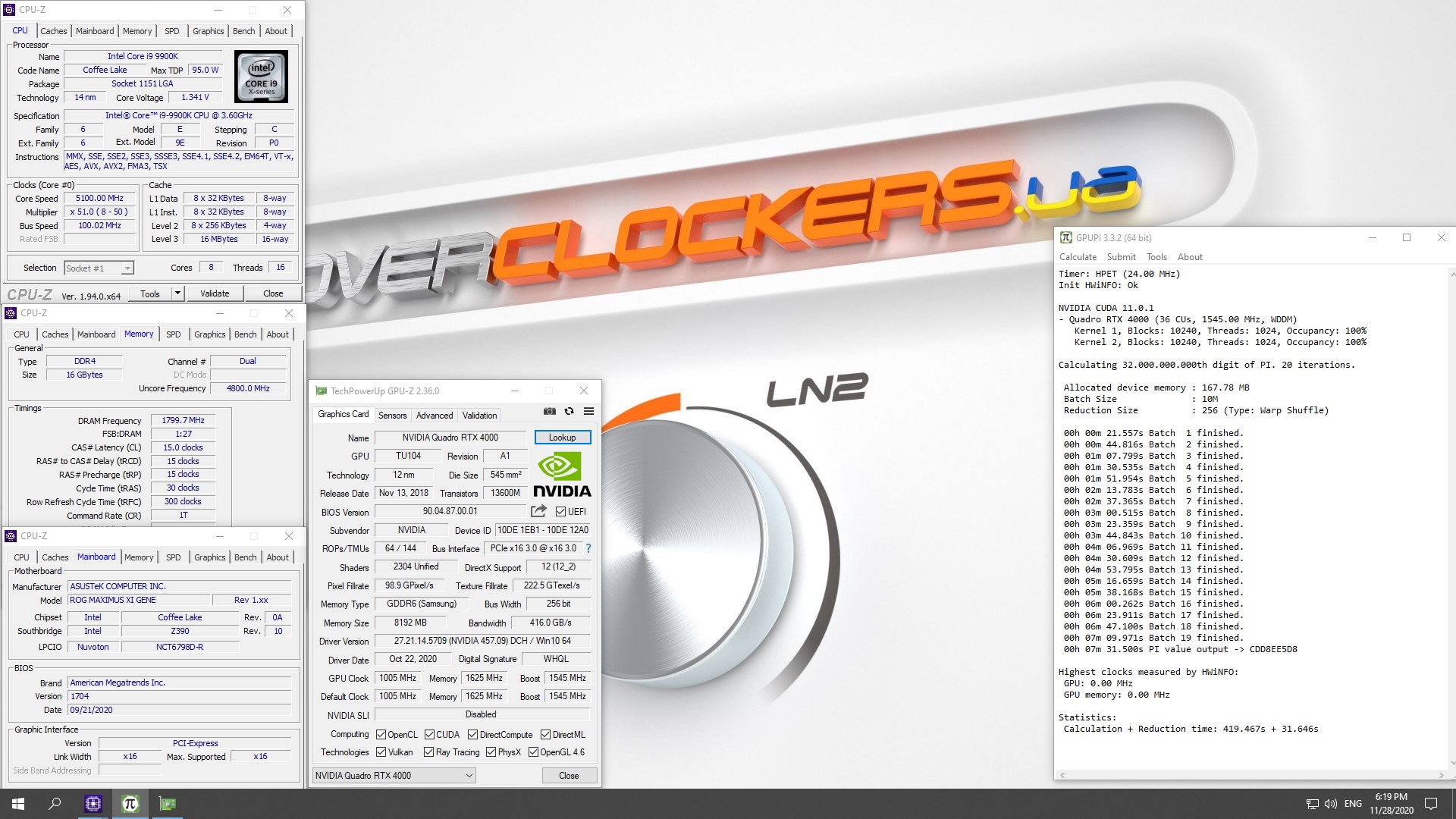
Task: Select the DRAM Frequency 1799.7 MHz value
Action: [x=183, y=420]
